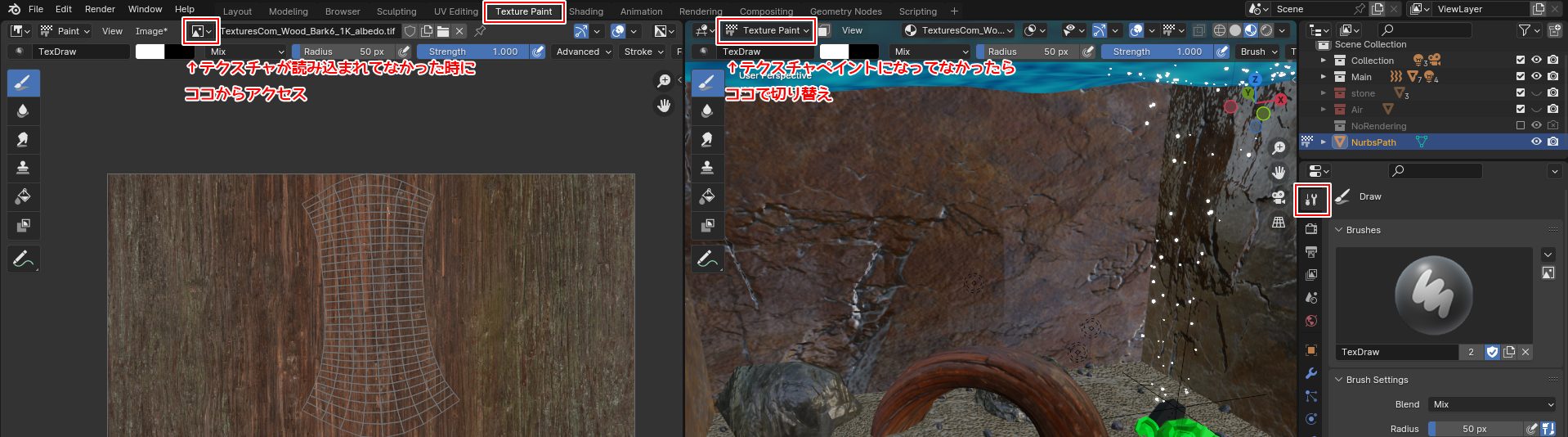
Task: Select the Soften tool in image editor
Action: tap(23, 111)
